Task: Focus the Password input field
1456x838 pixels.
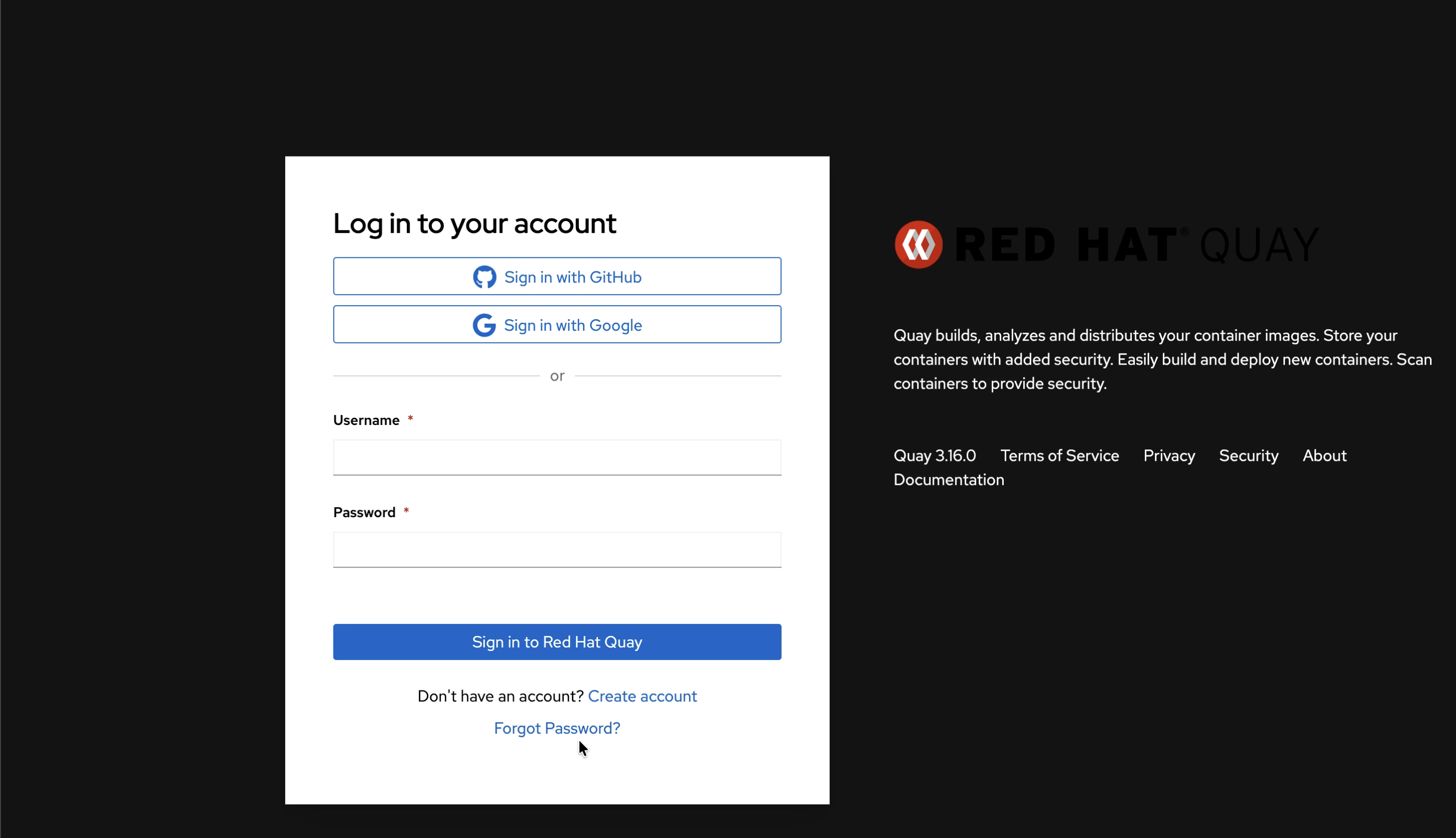Action: (x=556, y=550)
